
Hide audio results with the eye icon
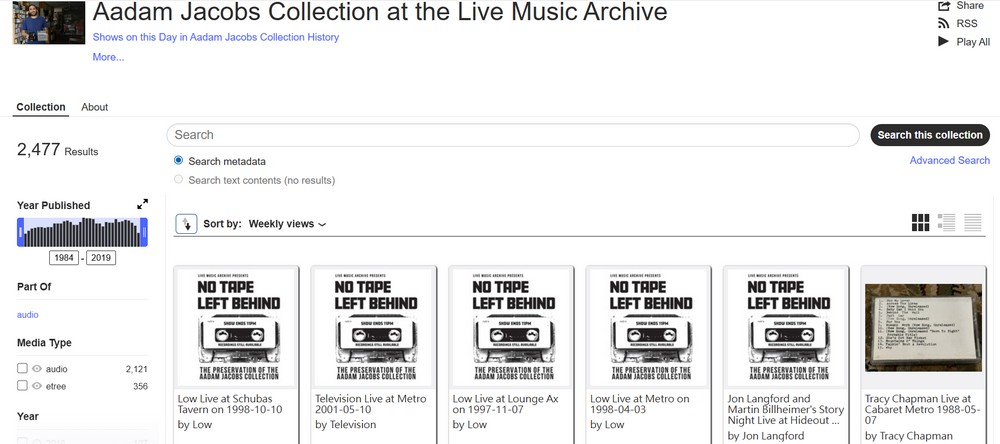tap(37, 369)
